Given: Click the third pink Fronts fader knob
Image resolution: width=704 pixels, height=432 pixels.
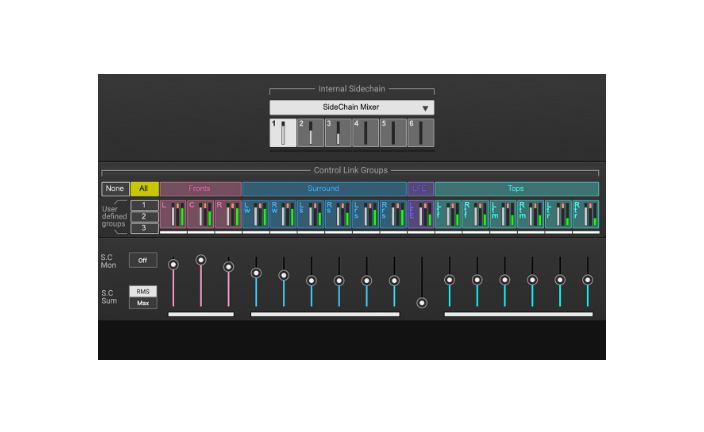Looking at the screenshot, I should pyautogui.click(x=229, y=267).
